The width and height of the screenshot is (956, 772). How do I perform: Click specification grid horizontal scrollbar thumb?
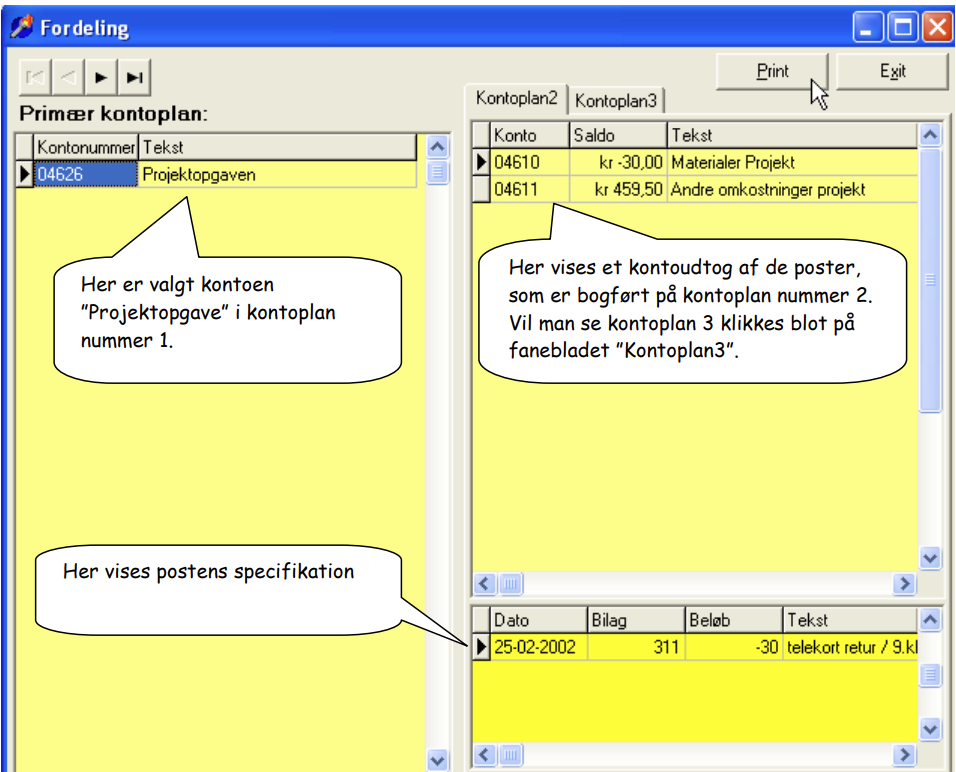pyautogui.click(x=511, y=756)
